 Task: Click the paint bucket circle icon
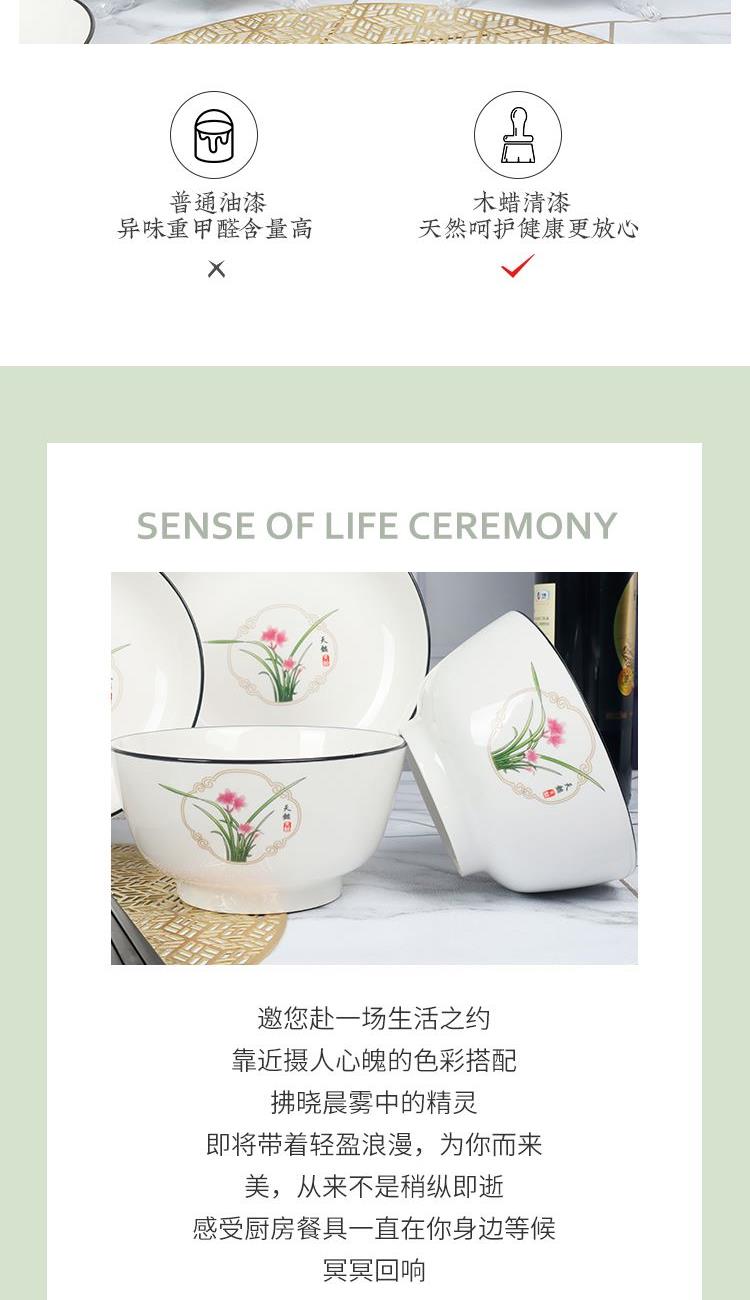click(214, 135)
